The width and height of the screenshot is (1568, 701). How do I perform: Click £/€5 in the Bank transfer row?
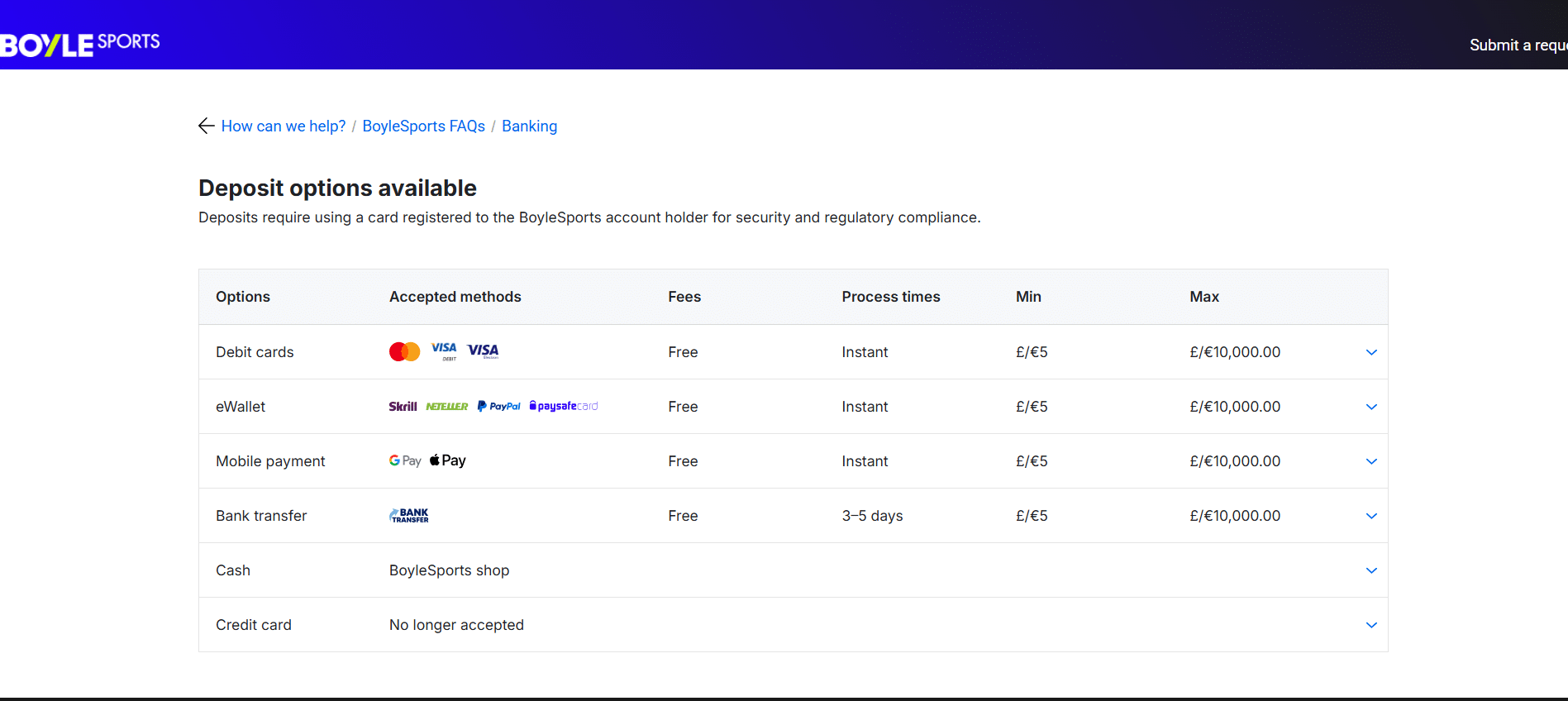1032,516
